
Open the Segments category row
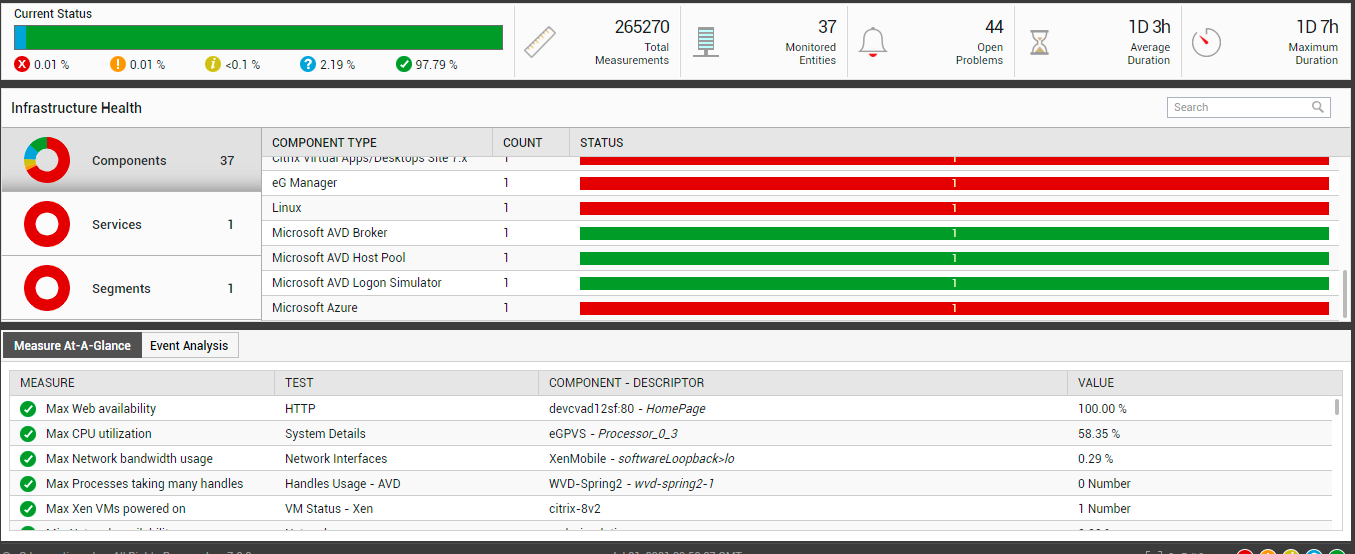pyautogui.click(x=132, y=288)
